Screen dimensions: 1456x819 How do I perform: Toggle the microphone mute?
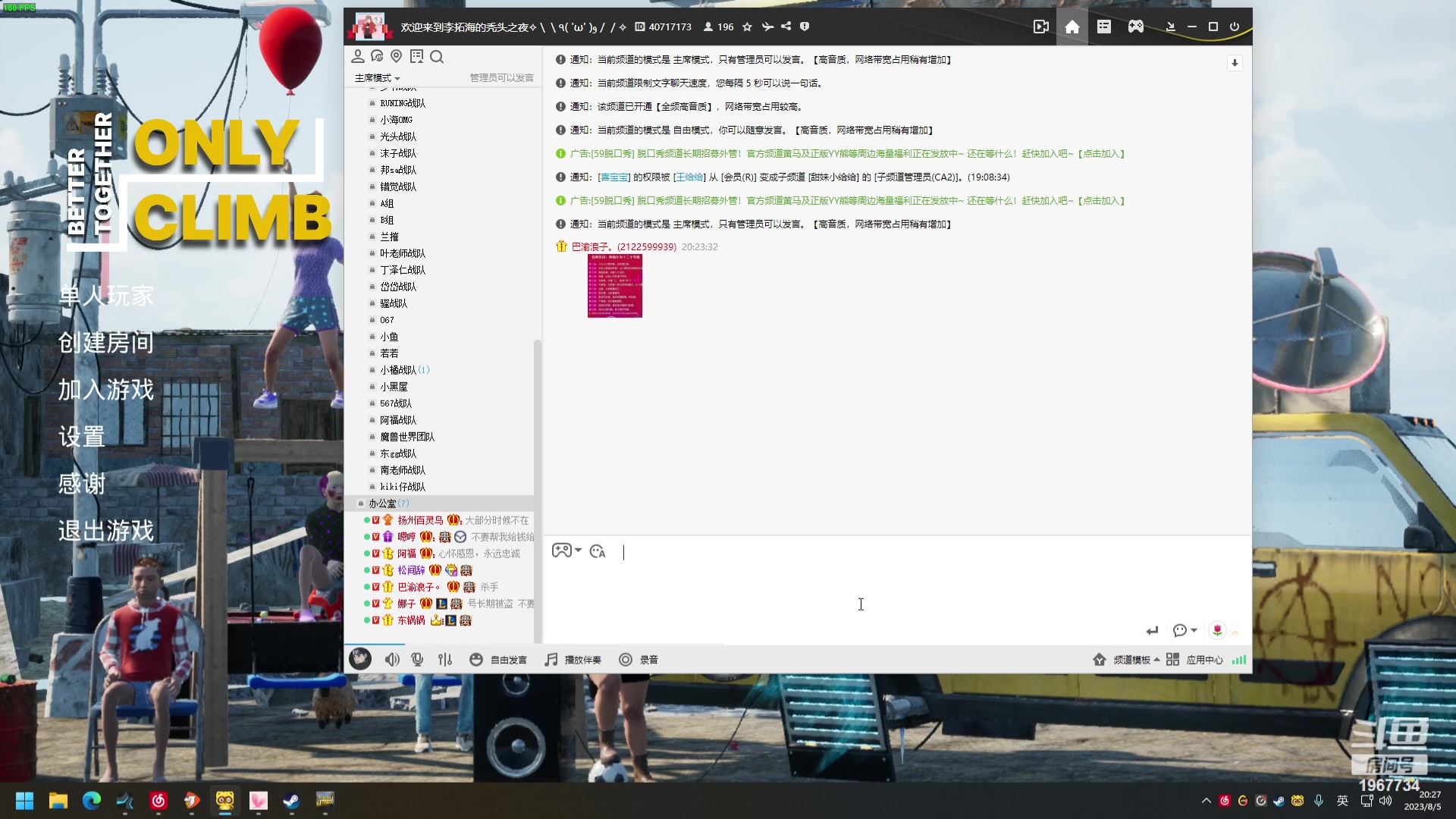coord(417,660)
